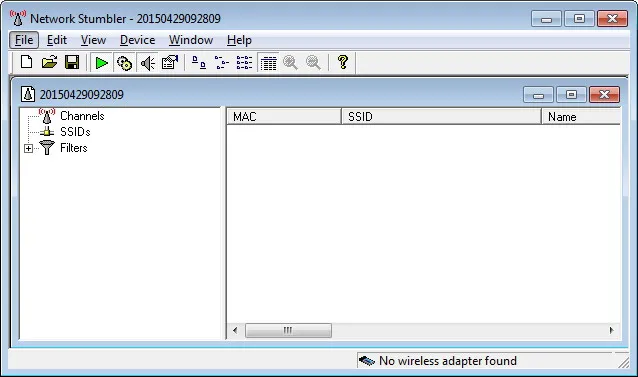Screen dimensions: 638x377
Task: Click the horizontal scrollbar right arrow
Action: [x=611, y=330]
